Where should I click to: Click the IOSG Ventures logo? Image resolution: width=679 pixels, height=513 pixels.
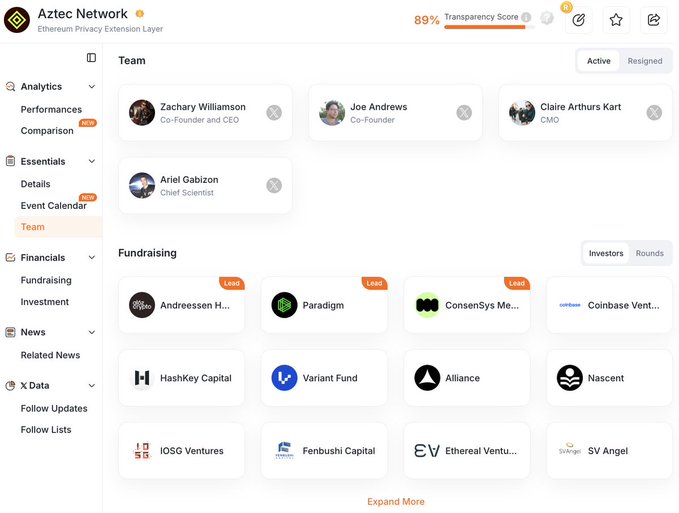tap(142, 451)
